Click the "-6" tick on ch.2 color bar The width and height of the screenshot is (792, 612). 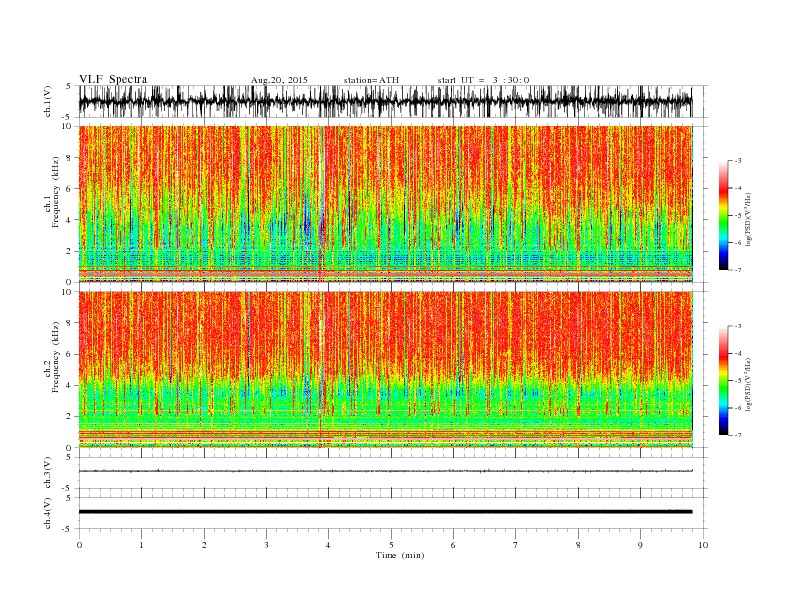click(738, 408)
